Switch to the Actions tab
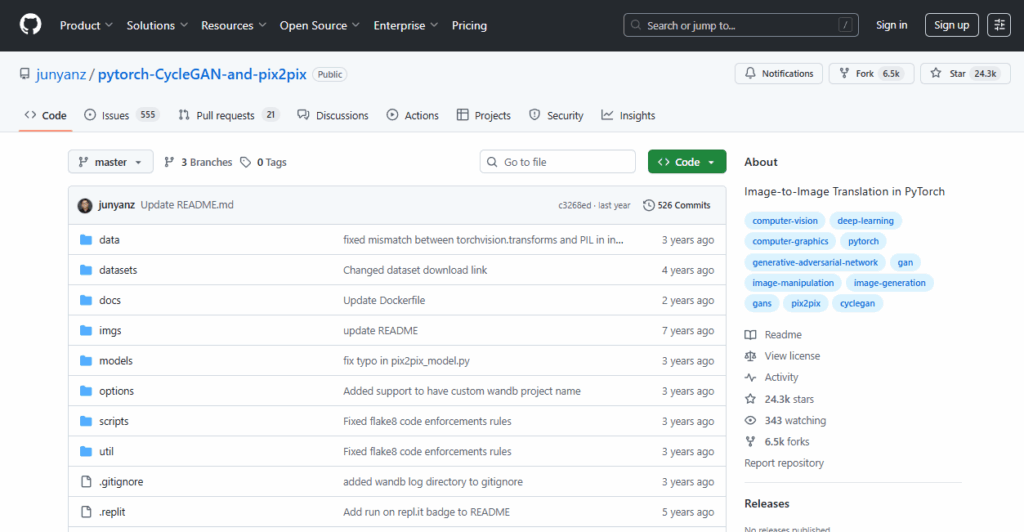1024x532 pixels. coord(412,115)
